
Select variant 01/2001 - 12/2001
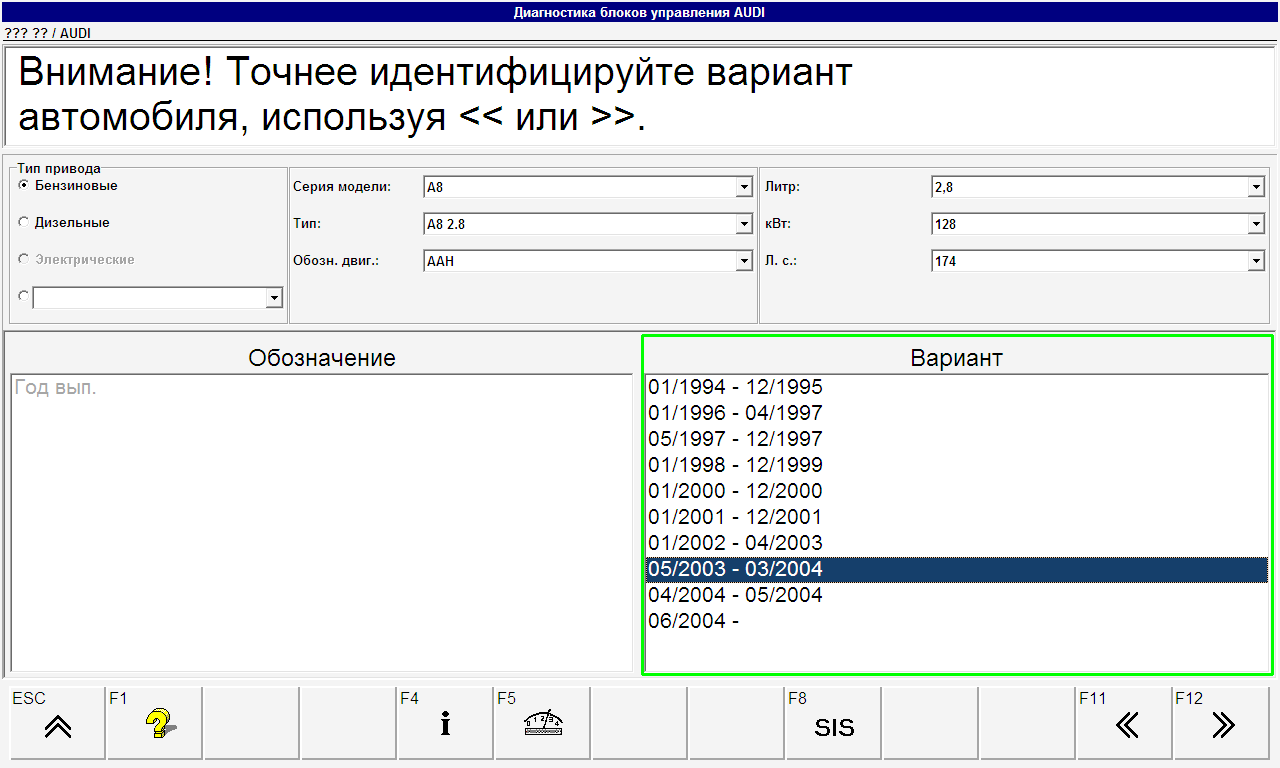(x=956, y=517)
